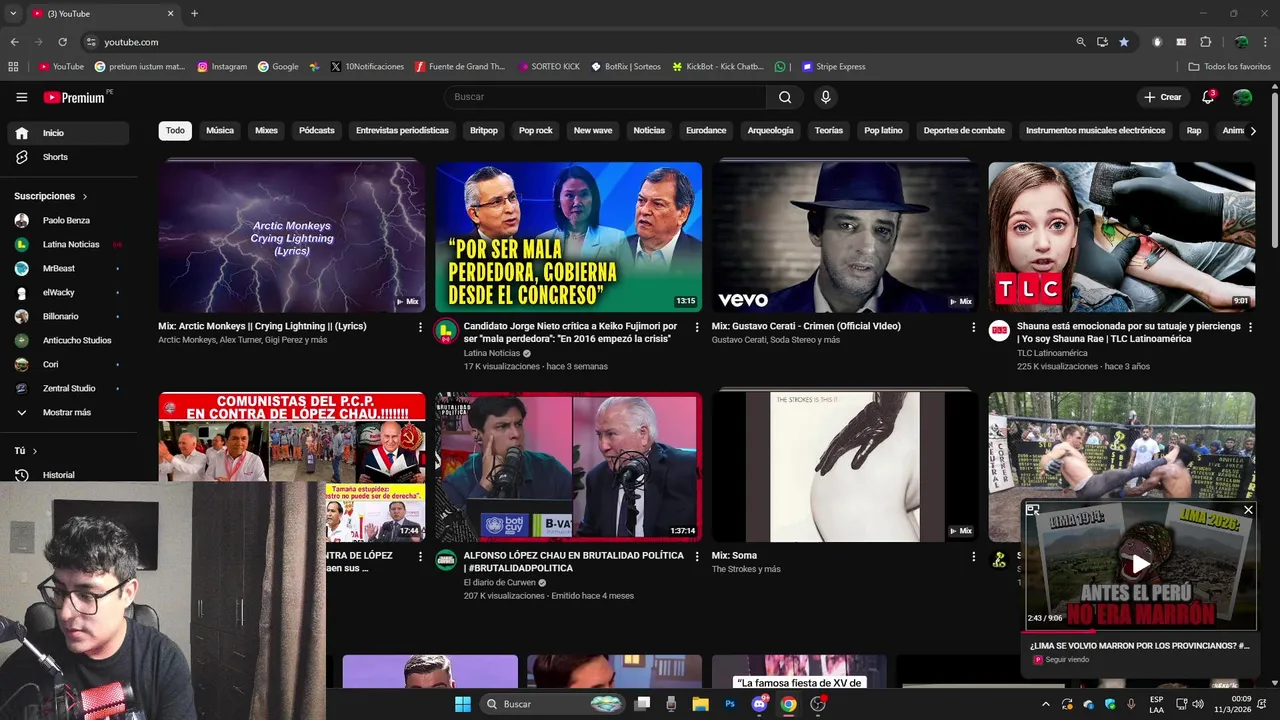
Task: Open Gustavo Cerati Crimen video thumbnail
Action: (845, 237)
